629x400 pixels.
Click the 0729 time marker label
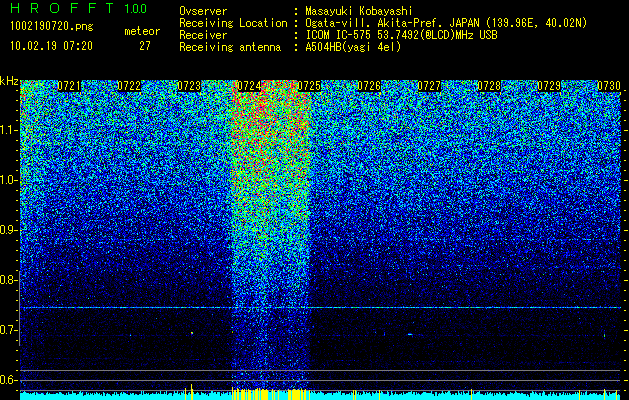(549, 86)
